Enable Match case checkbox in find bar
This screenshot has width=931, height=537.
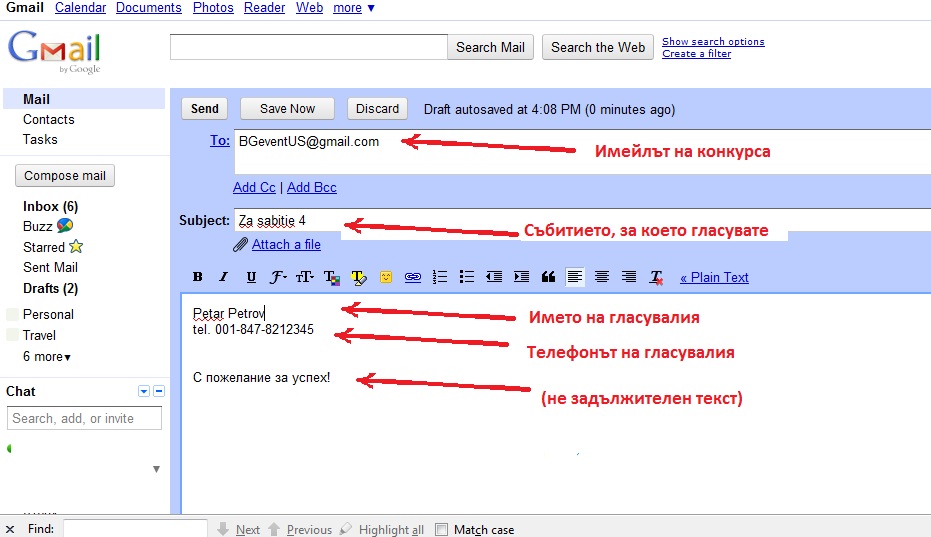click(441, 530)
